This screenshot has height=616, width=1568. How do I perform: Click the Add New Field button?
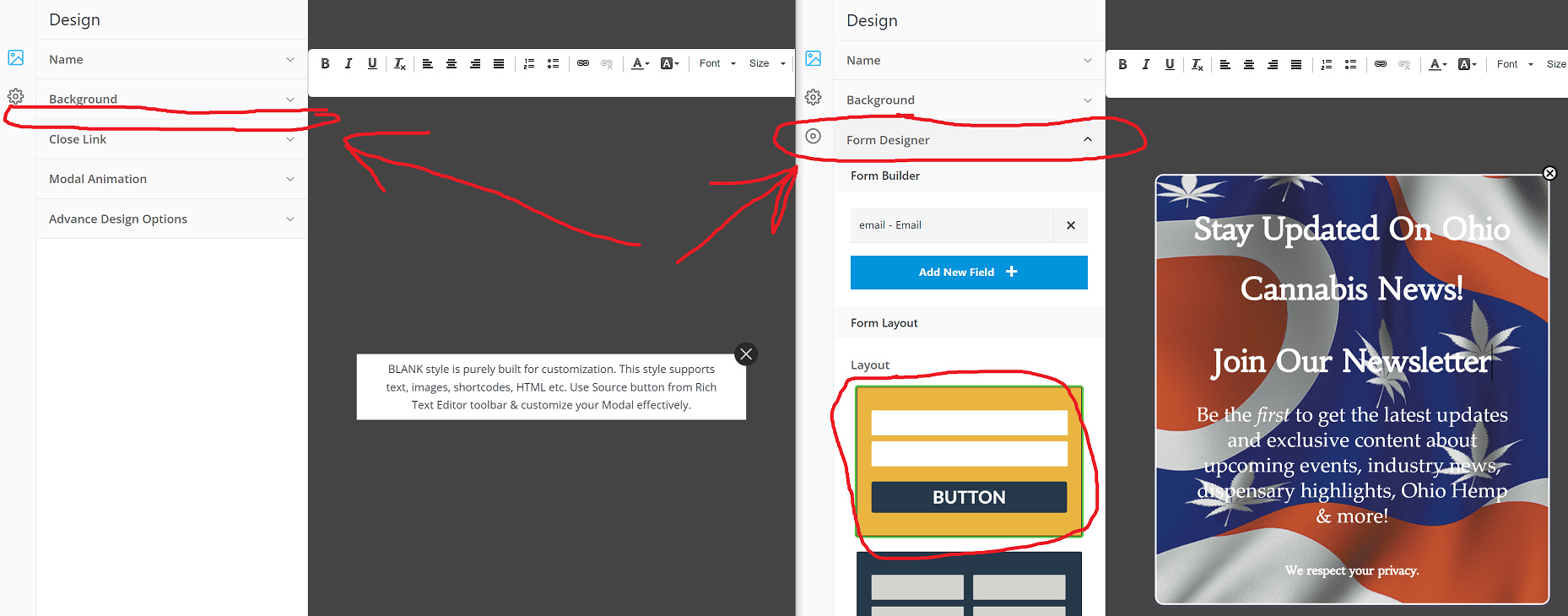[969, 272]
